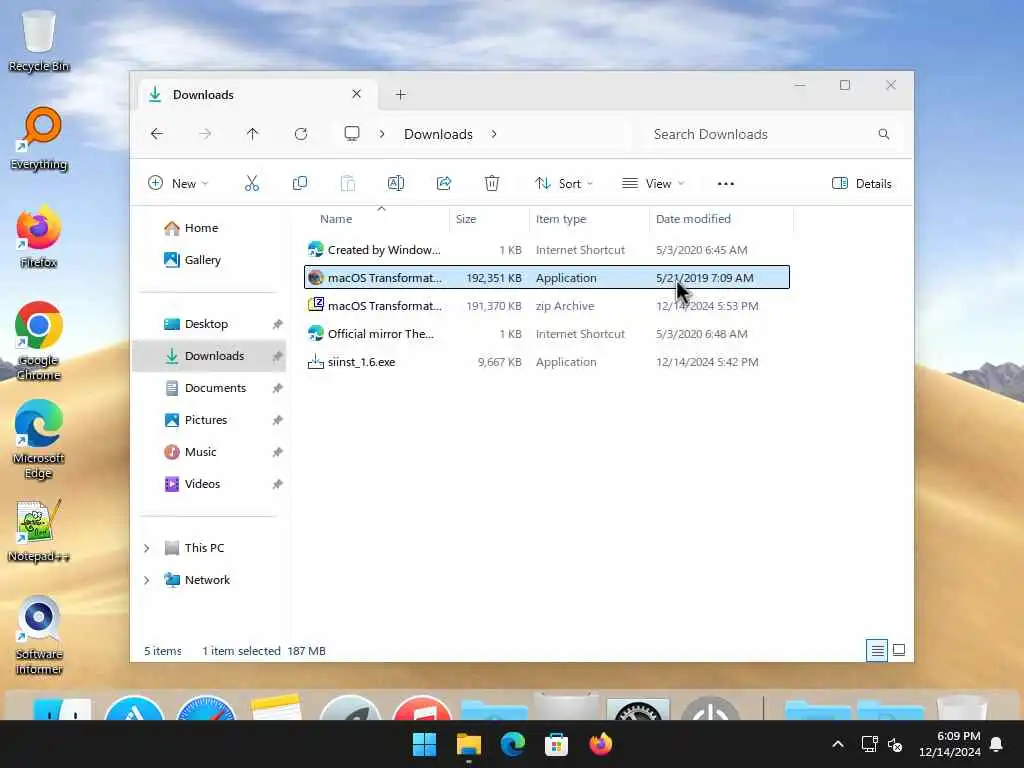The width and height of the screenshot is (1024, 768).
Task: Click the This PC monitor icon in address bar
Action: 352,134
